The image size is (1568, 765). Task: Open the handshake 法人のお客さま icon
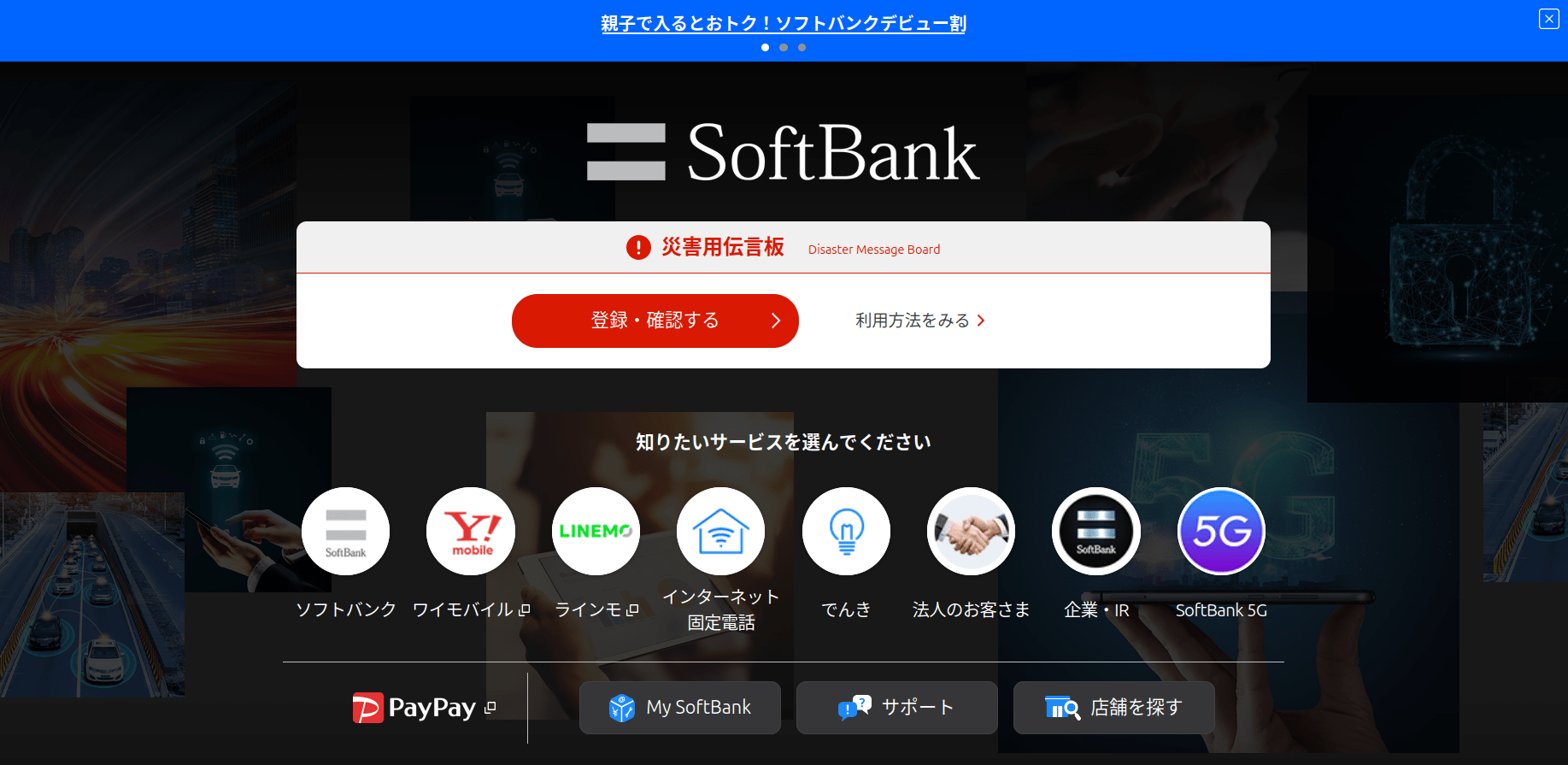(x=971, y=532)
